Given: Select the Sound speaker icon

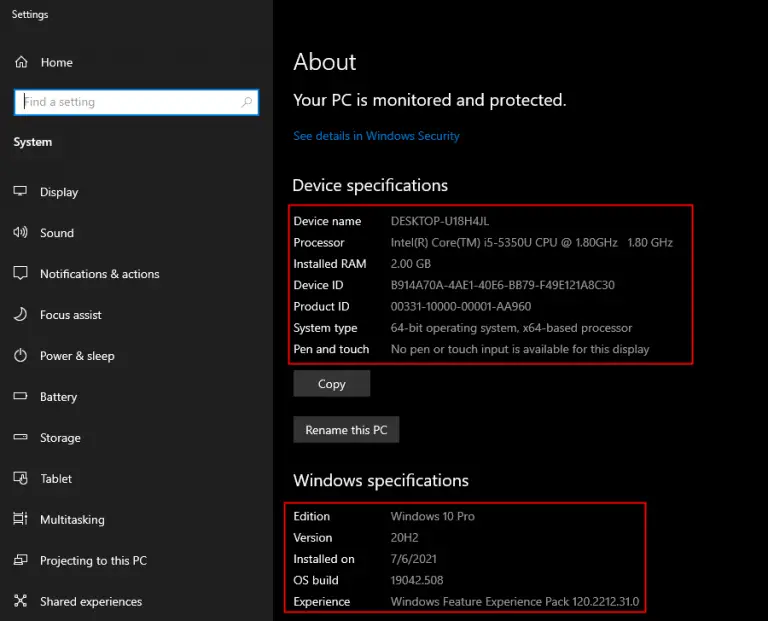Looking at the screenshot, I should (20, 232).
